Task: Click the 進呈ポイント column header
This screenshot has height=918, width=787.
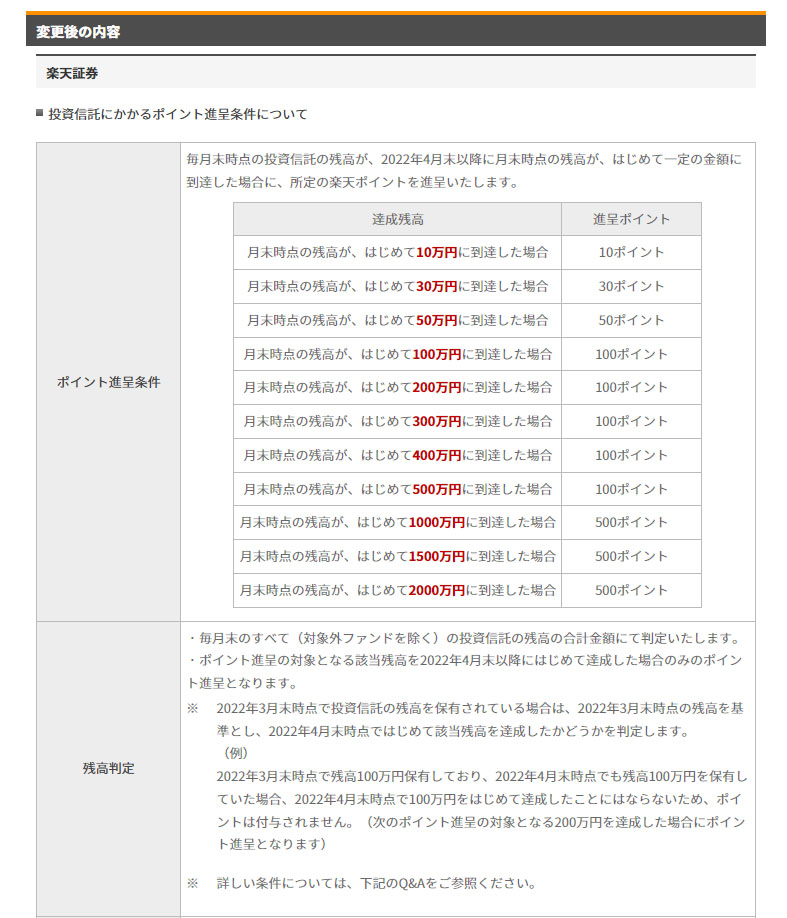Action: 630,219
